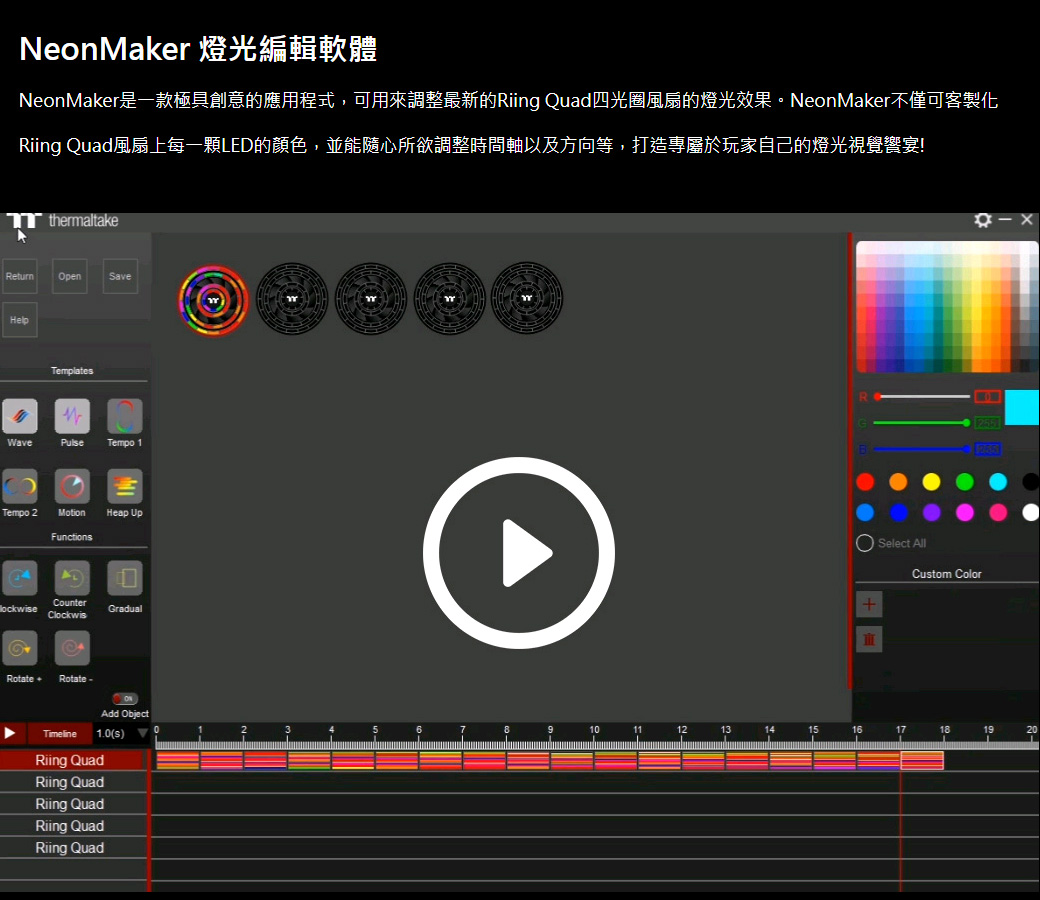Adjust the blue B slider
1040x900 pixels.
921,449
